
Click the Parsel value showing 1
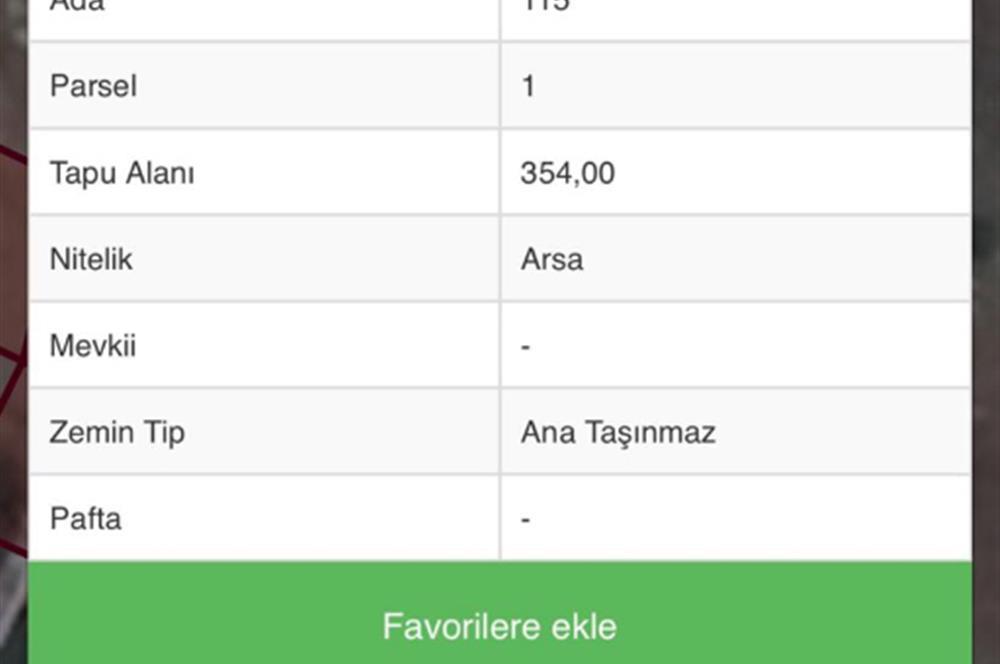tap(529, 86)
